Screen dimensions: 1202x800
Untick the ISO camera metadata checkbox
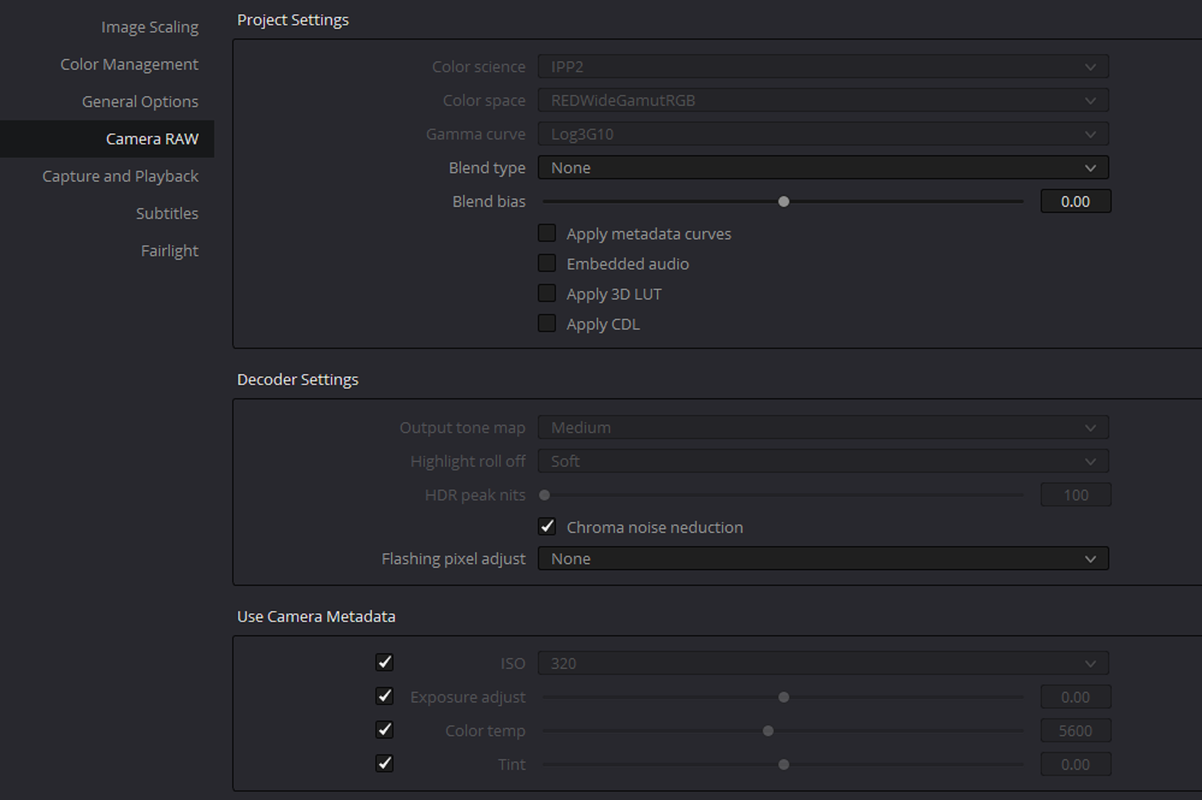[x=384, y=662]
